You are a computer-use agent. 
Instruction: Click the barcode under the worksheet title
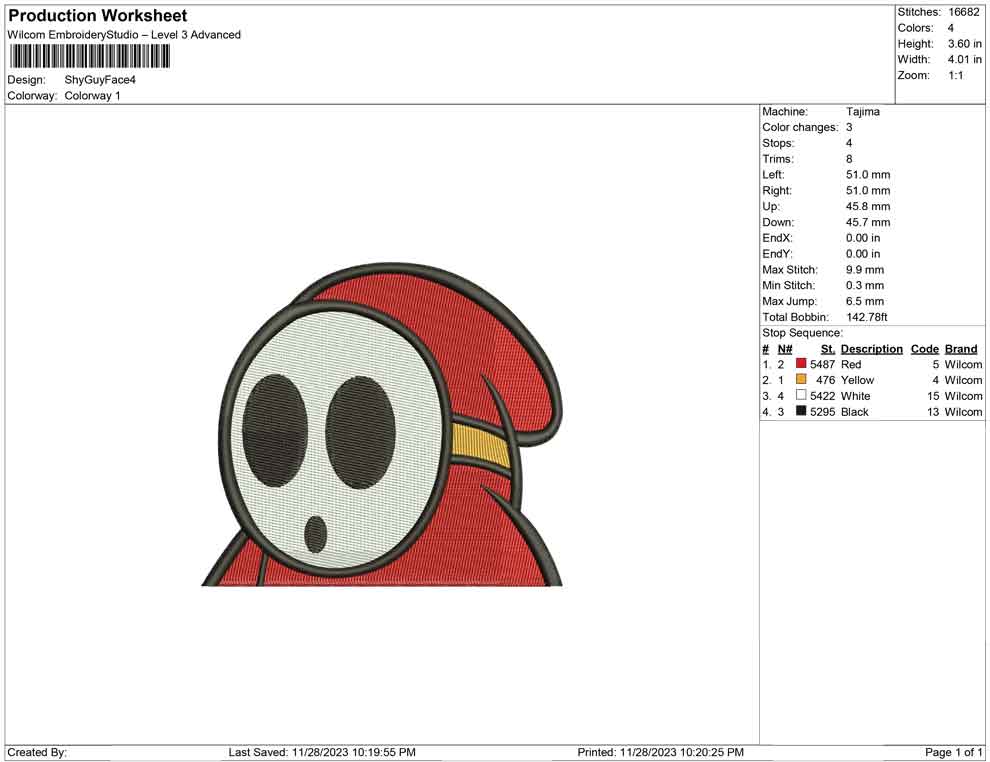pyautogui.click(x=89, y=56)
